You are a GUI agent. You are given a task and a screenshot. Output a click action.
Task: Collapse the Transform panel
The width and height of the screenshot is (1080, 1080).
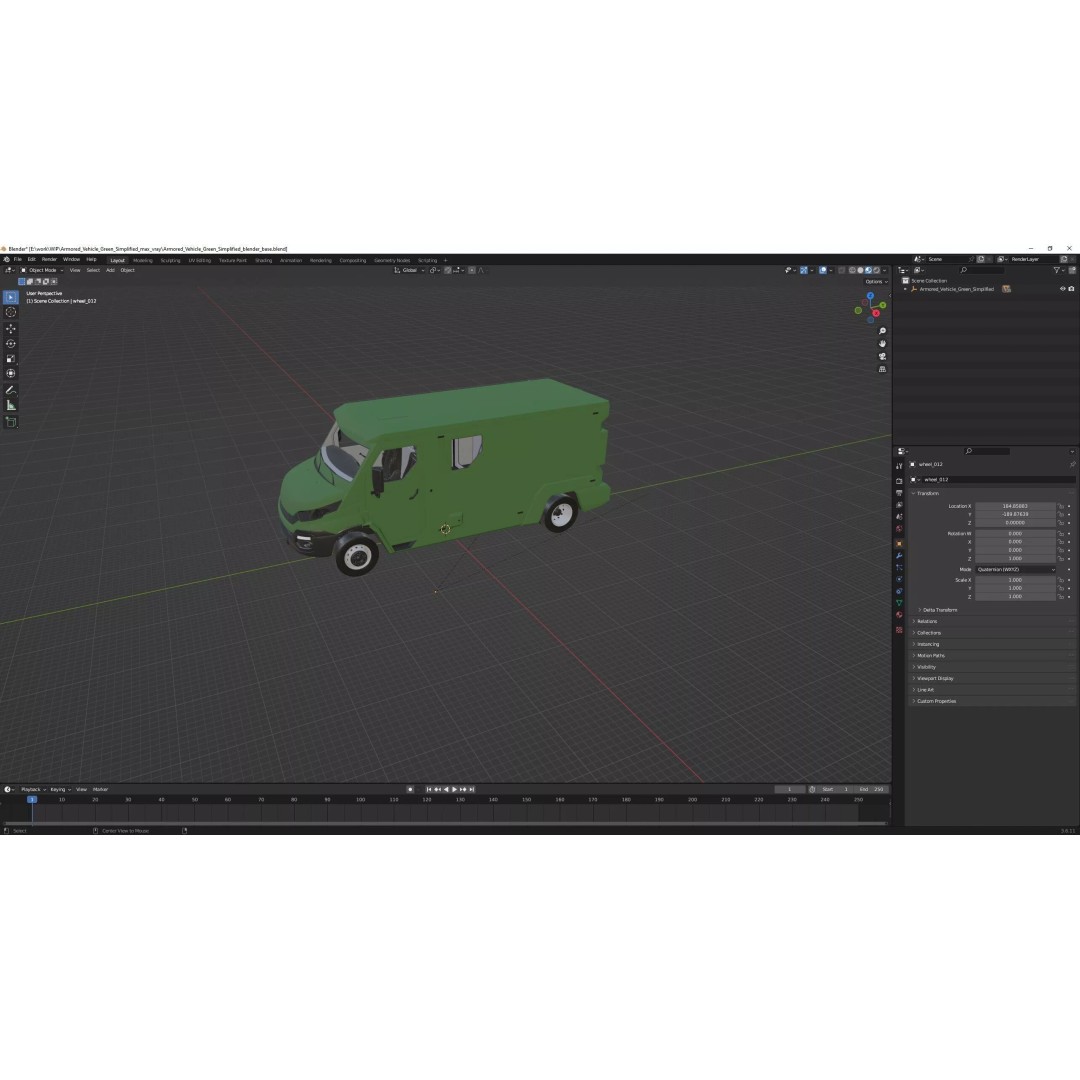pos(926,494)
